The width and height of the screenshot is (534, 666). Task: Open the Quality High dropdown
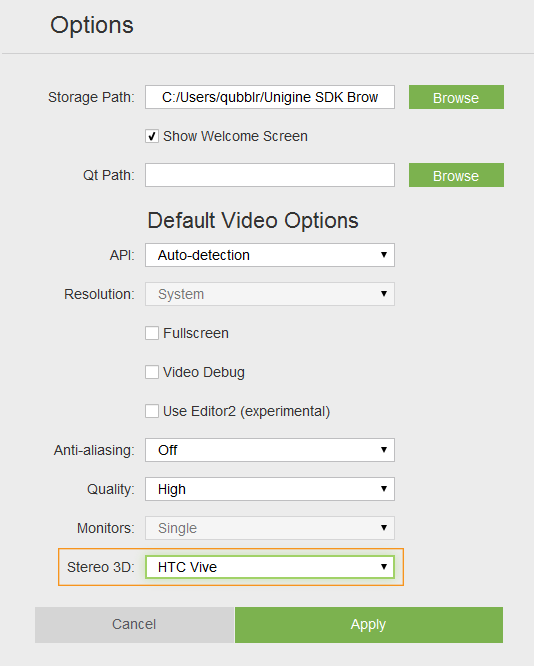pyautogui.click(x=270, y=489)
